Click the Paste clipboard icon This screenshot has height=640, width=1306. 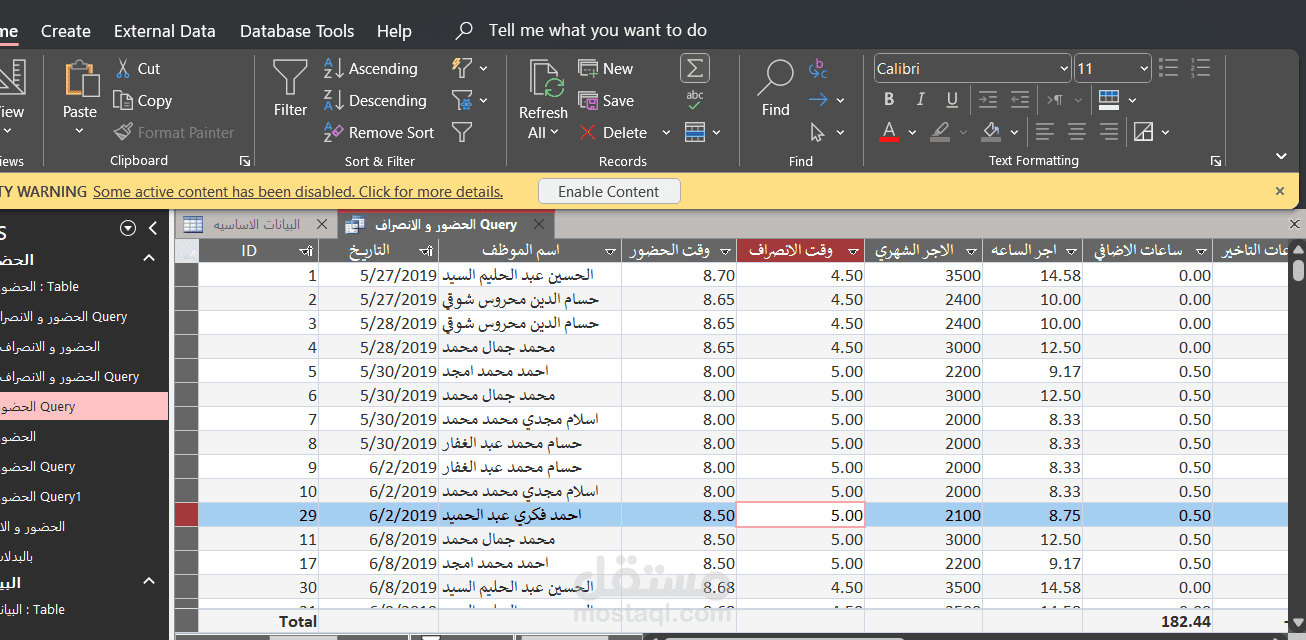point(80,78)
